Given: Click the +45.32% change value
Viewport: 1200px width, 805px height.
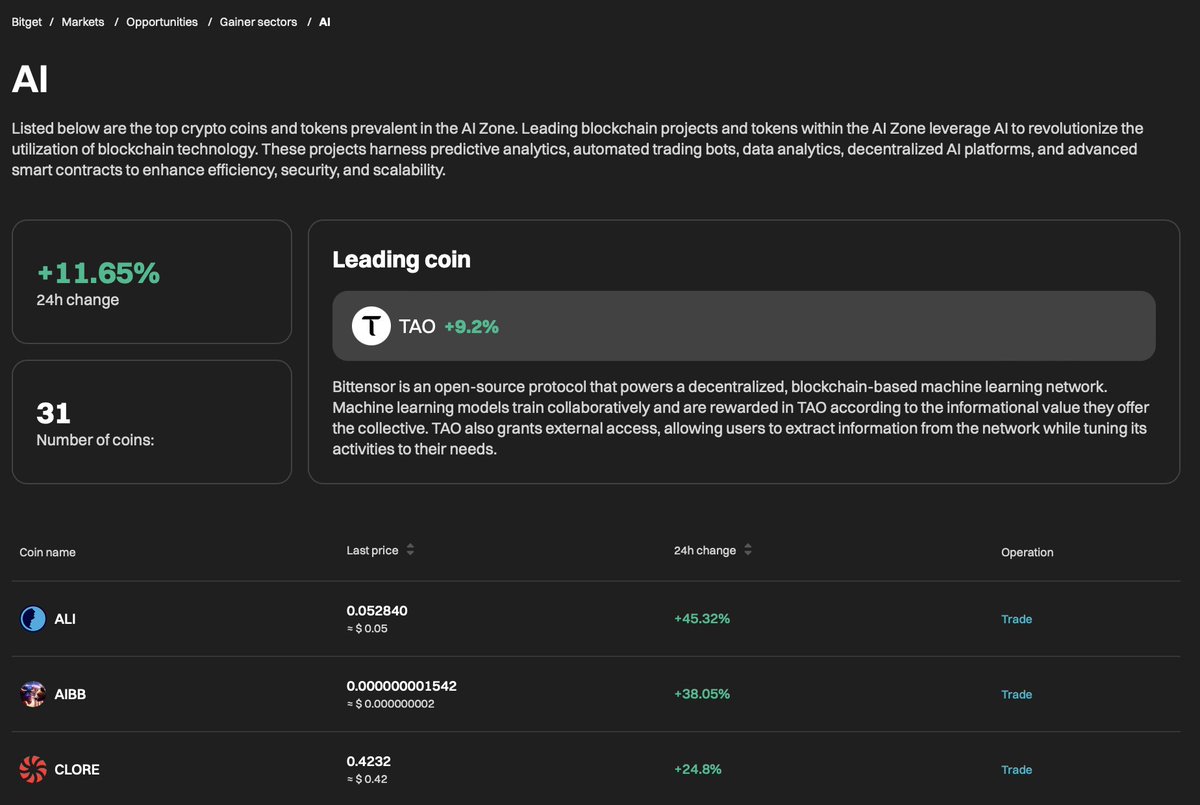Looking at the screenshot, I should pyautogui.click(x=702, y=619).
